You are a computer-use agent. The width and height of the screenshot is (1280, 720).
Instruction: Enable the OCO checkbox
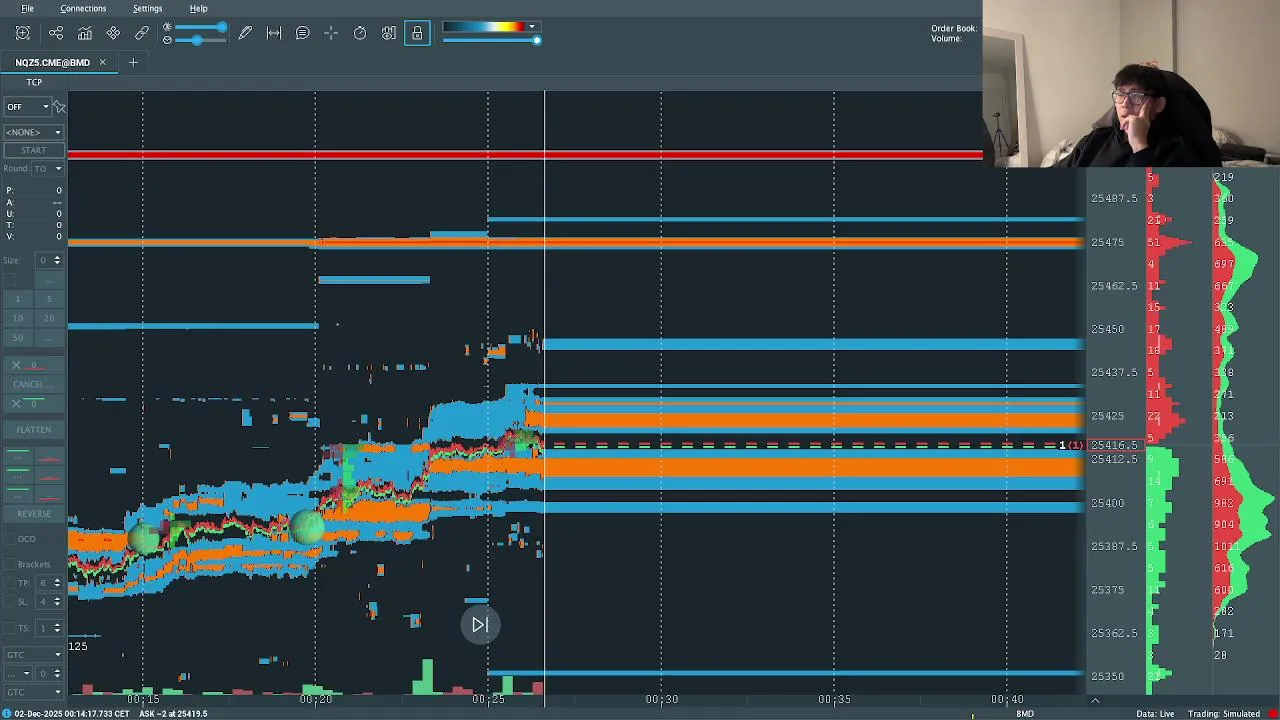[x=9, y=539]
